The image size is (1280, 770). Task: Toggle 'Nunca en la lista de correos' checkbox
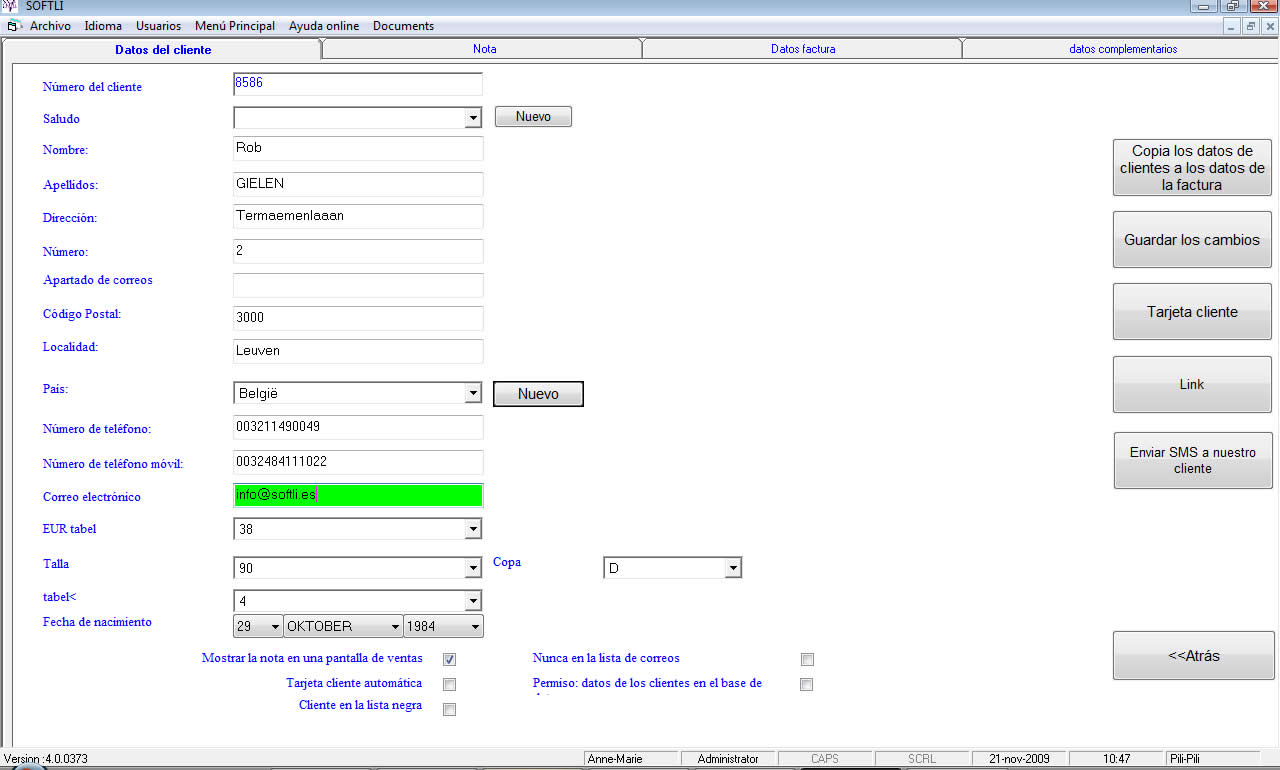pos(808,659)
